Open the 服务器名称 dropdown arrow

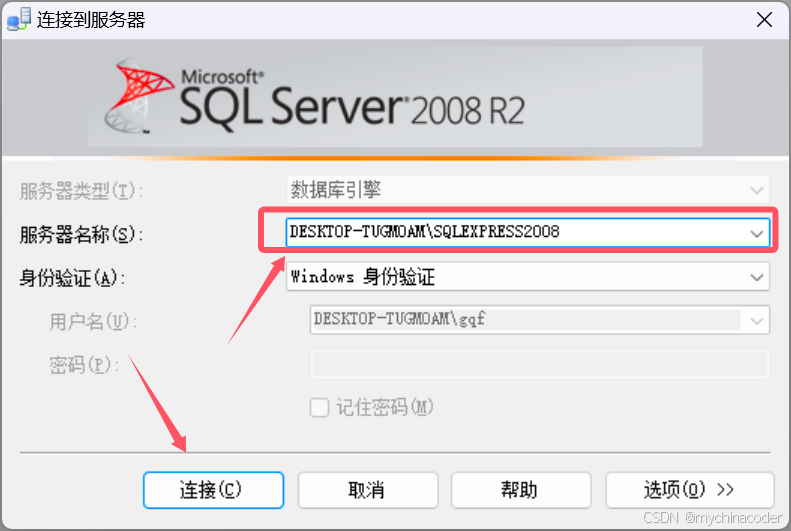756,233
